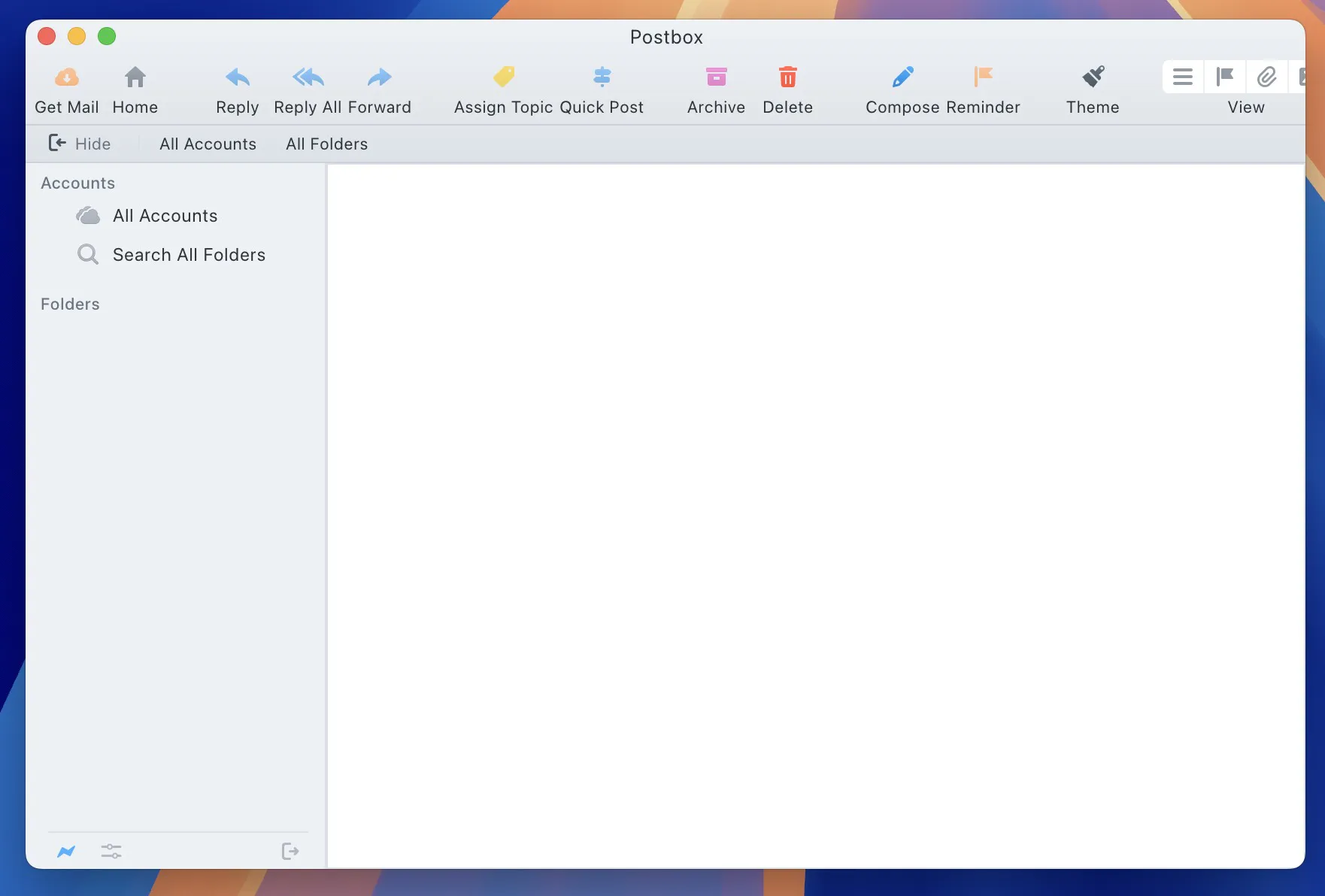This screenshot has height=896, width=1325.
Task: Click the red Delete trash icon
Action: (788, 77)
